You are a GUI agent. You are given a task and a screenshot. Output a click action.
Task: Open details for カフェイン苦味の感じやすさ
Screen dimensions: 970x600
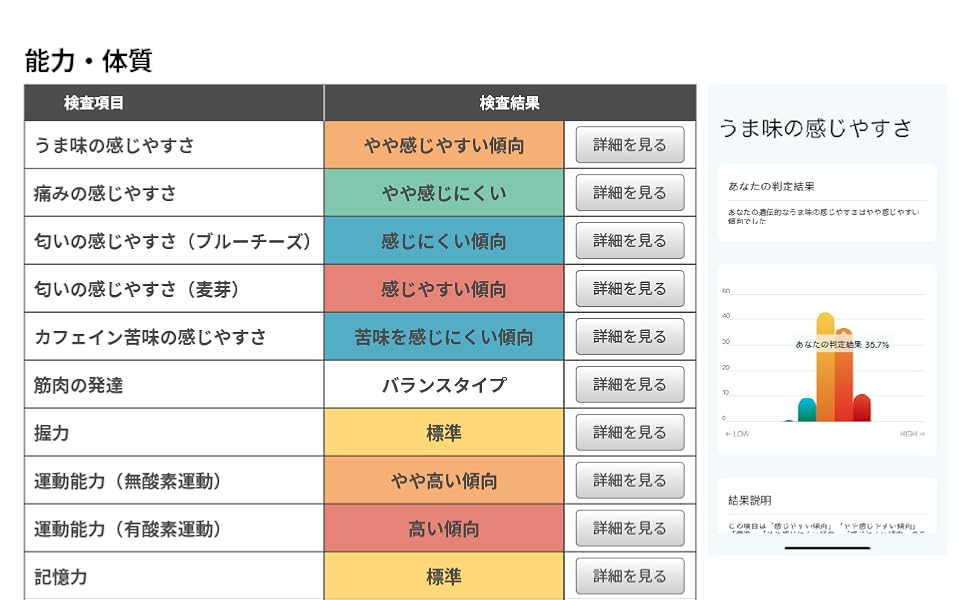point(630,337)
